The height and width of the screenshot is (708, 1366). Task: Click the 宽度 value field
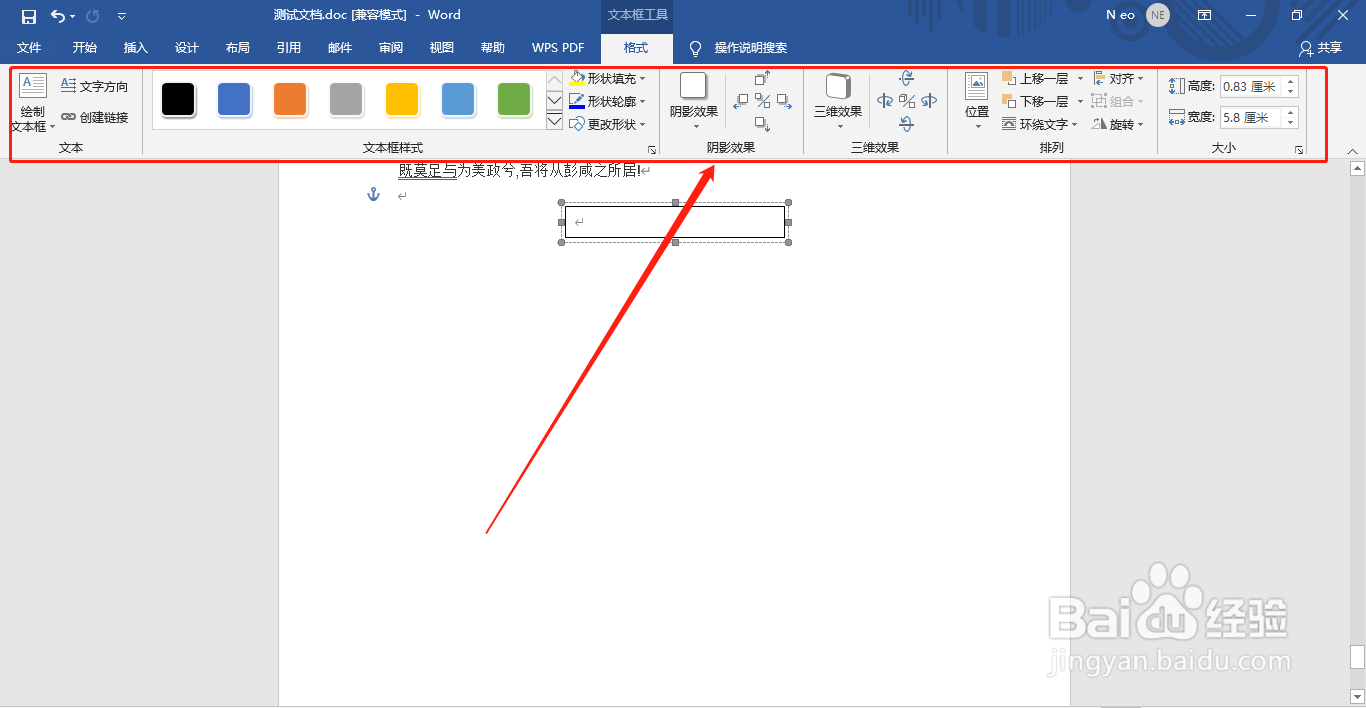1251,117
